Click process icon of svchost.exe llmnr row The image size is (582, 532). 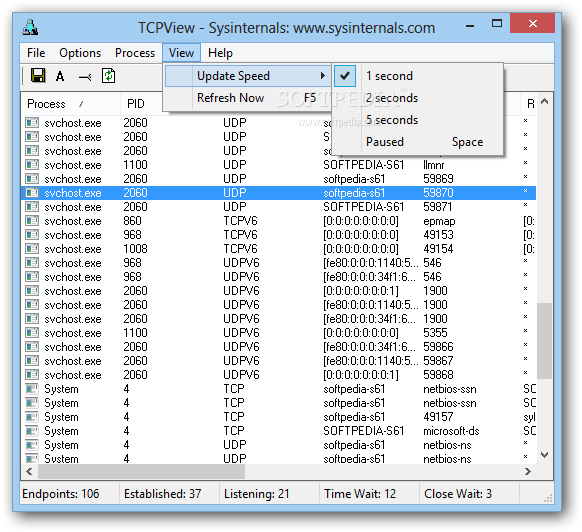pyautogui.click(x=32, y=165)
